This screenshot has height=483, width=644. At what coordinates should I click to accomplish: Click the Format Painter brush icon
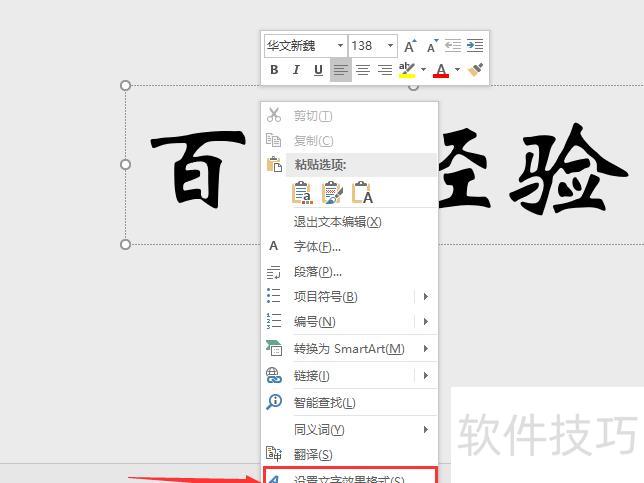coord(475,70)
